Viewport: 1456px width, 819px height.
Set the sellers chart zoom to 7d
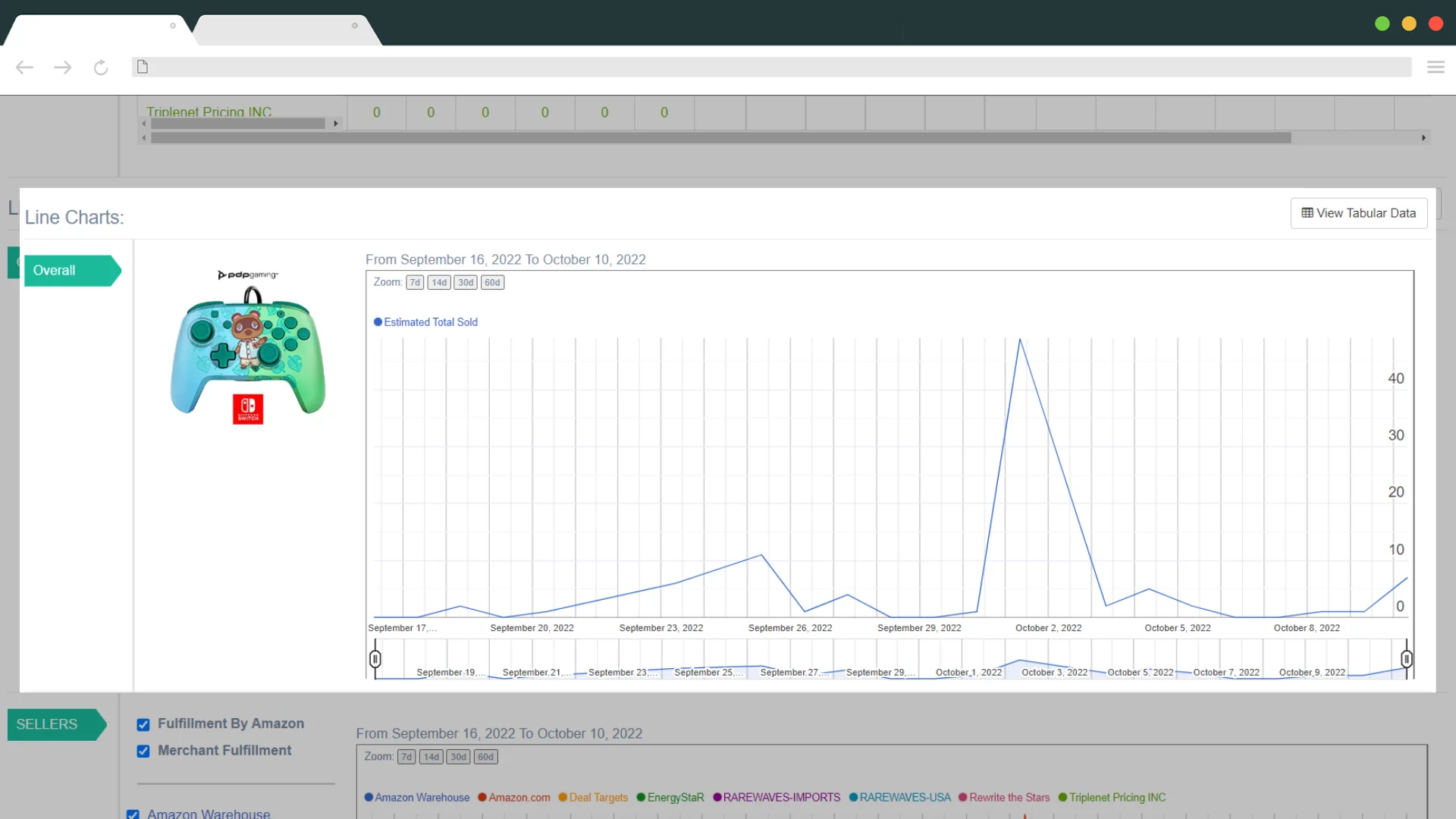(406, 757)
